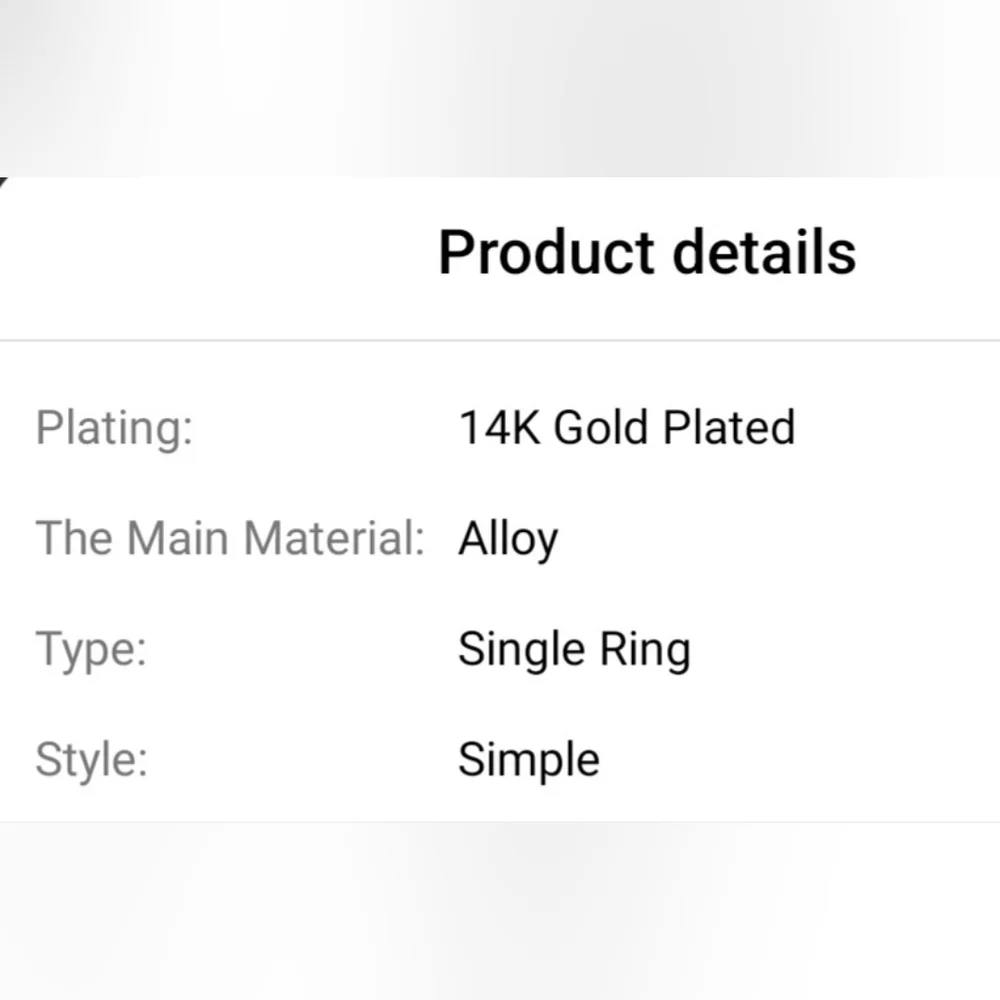The width and height of the screenshot is (1000, 1000).
Task: Select the Style: label
Action: [91, 760]
